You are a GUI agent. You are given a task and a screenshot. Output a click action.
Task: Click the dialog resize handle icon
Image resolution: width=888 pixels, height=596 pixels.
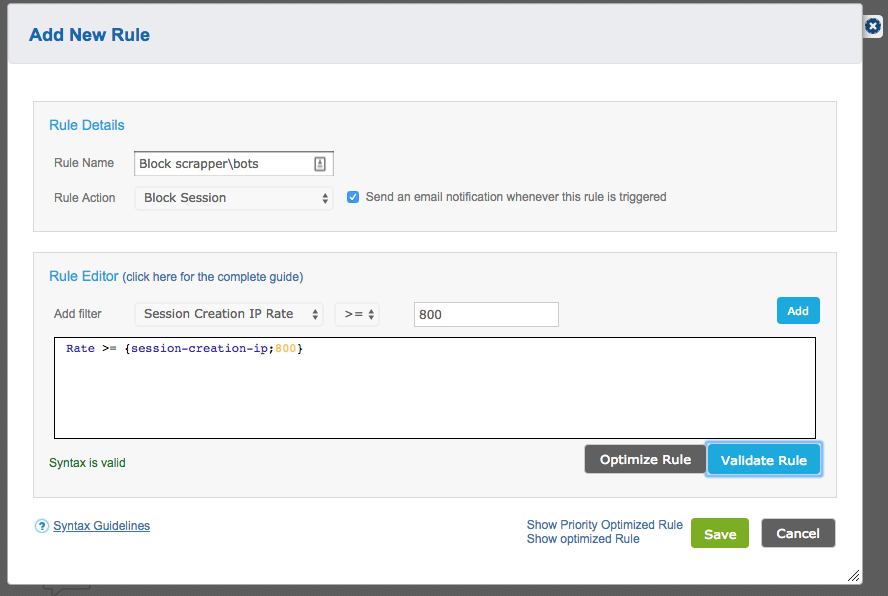pyautogui.click(x=853, y=576)
